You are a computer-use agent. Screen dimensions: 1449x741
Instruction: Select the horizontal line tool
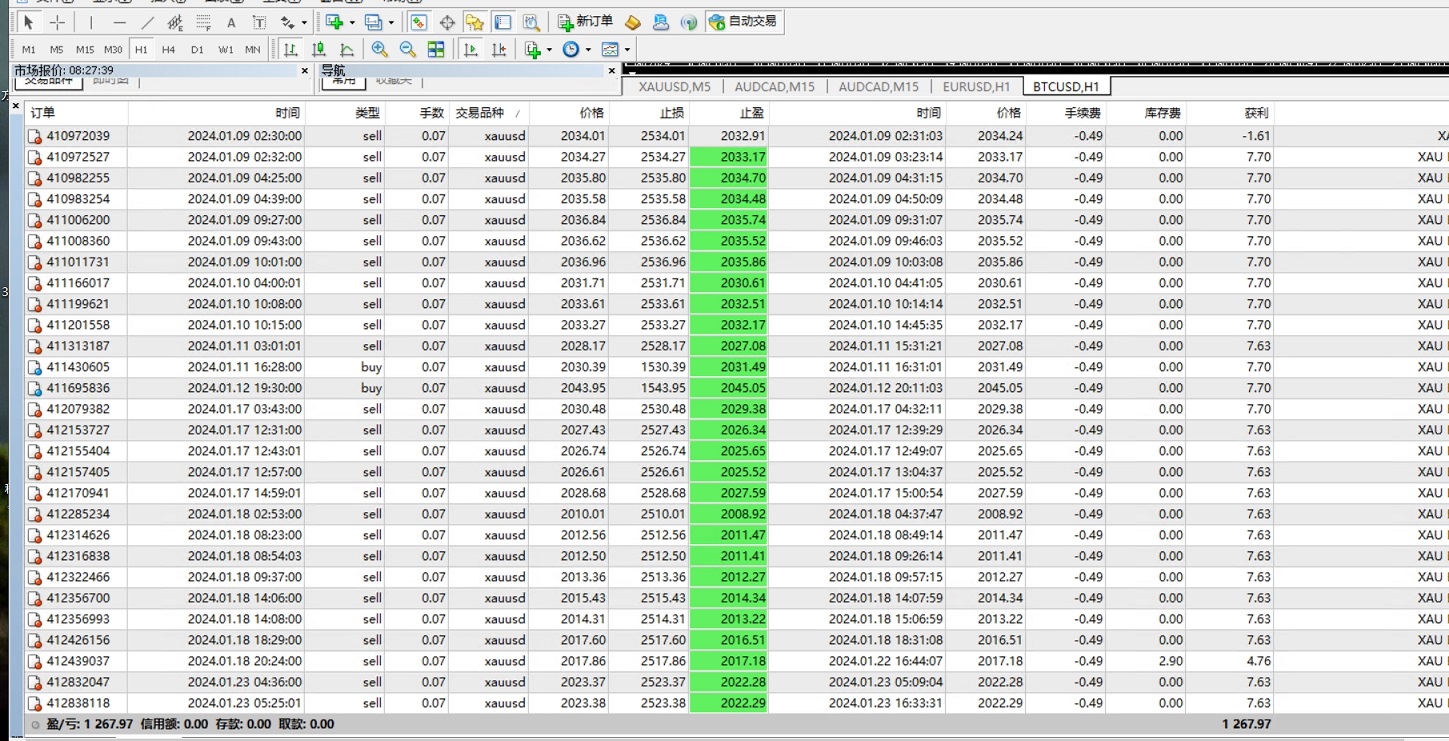[x=120, y=22]
